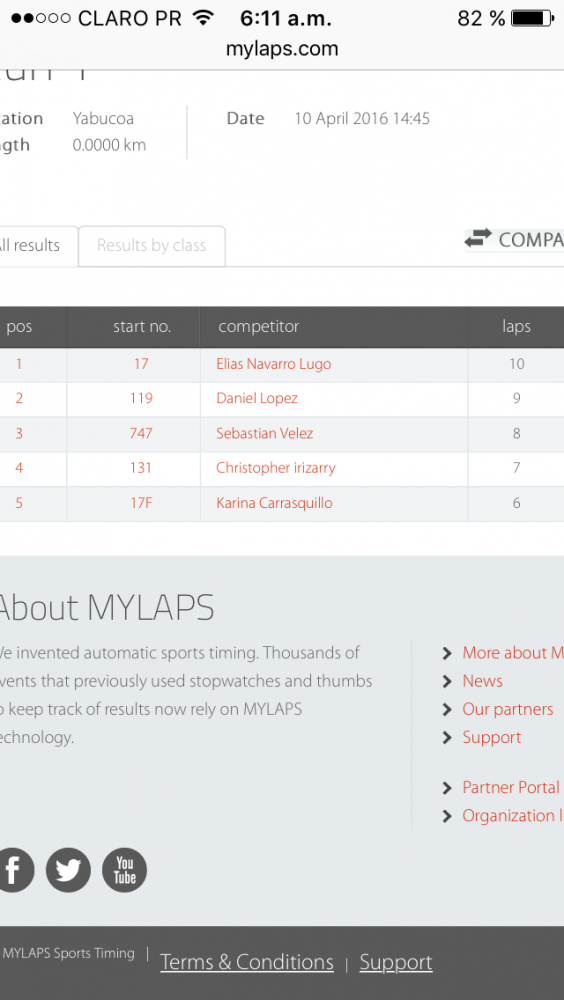Screen dimensions: 564x1000
Task: Click chevron beside Our partners link
Action: tap(447, 710)
